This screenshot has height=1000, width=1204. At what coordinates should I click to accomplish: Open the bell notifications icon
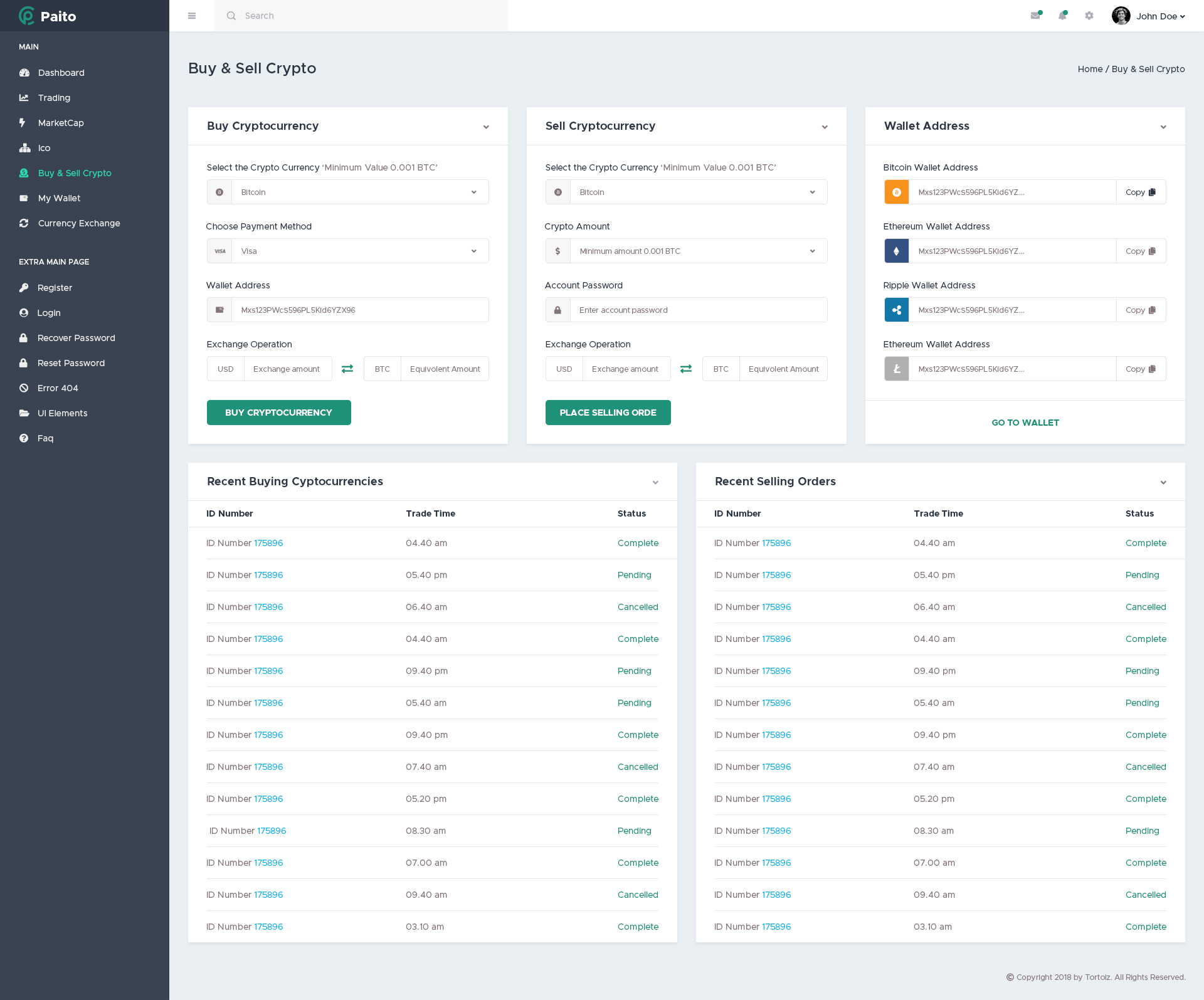[1062, 16]
